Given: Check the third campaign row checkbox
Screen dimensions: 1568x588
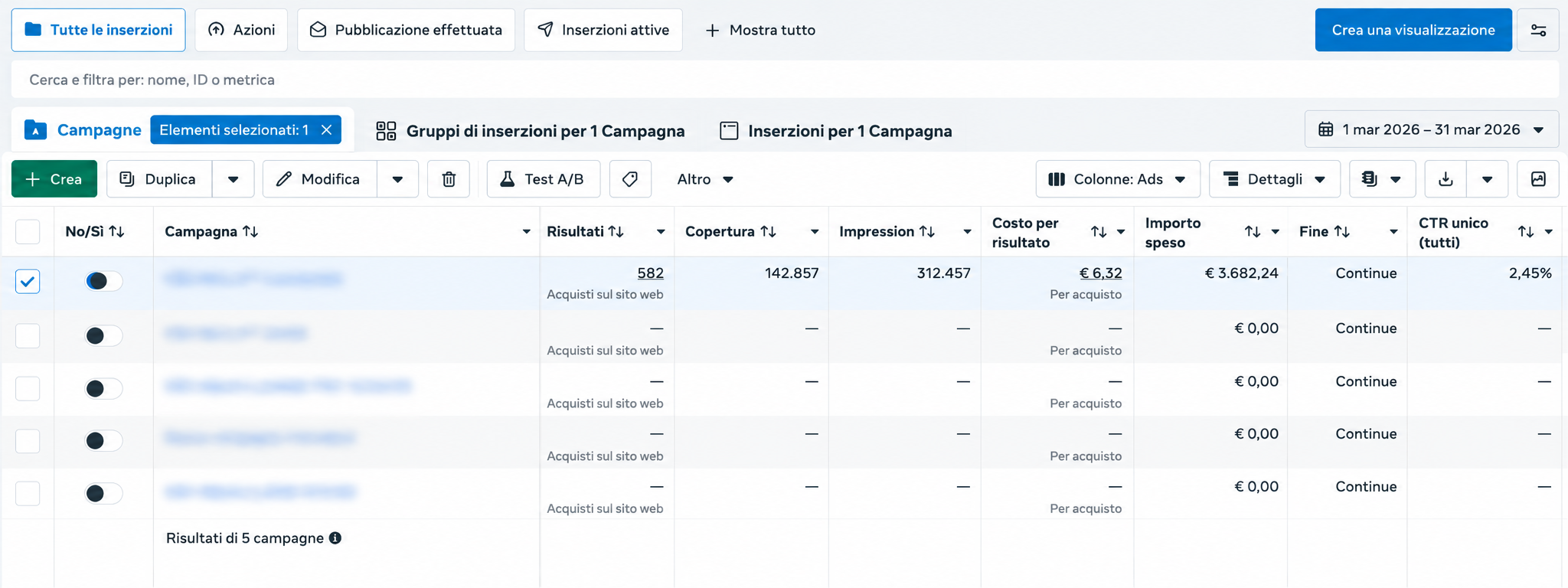Looking at the screenshot, I should pos(28,388).
